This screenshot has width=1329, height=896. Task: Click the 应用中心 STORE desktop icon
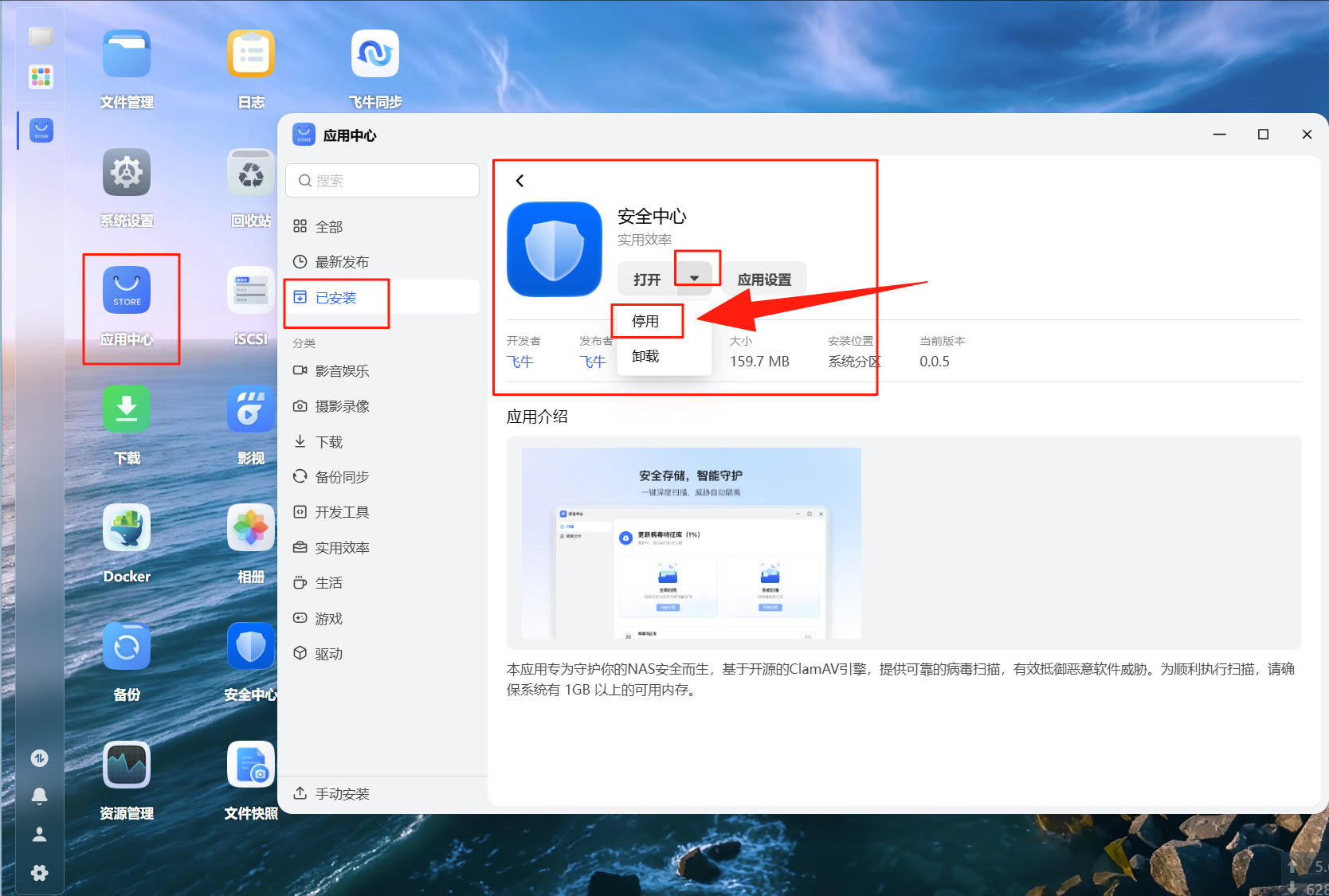point(127,291)
